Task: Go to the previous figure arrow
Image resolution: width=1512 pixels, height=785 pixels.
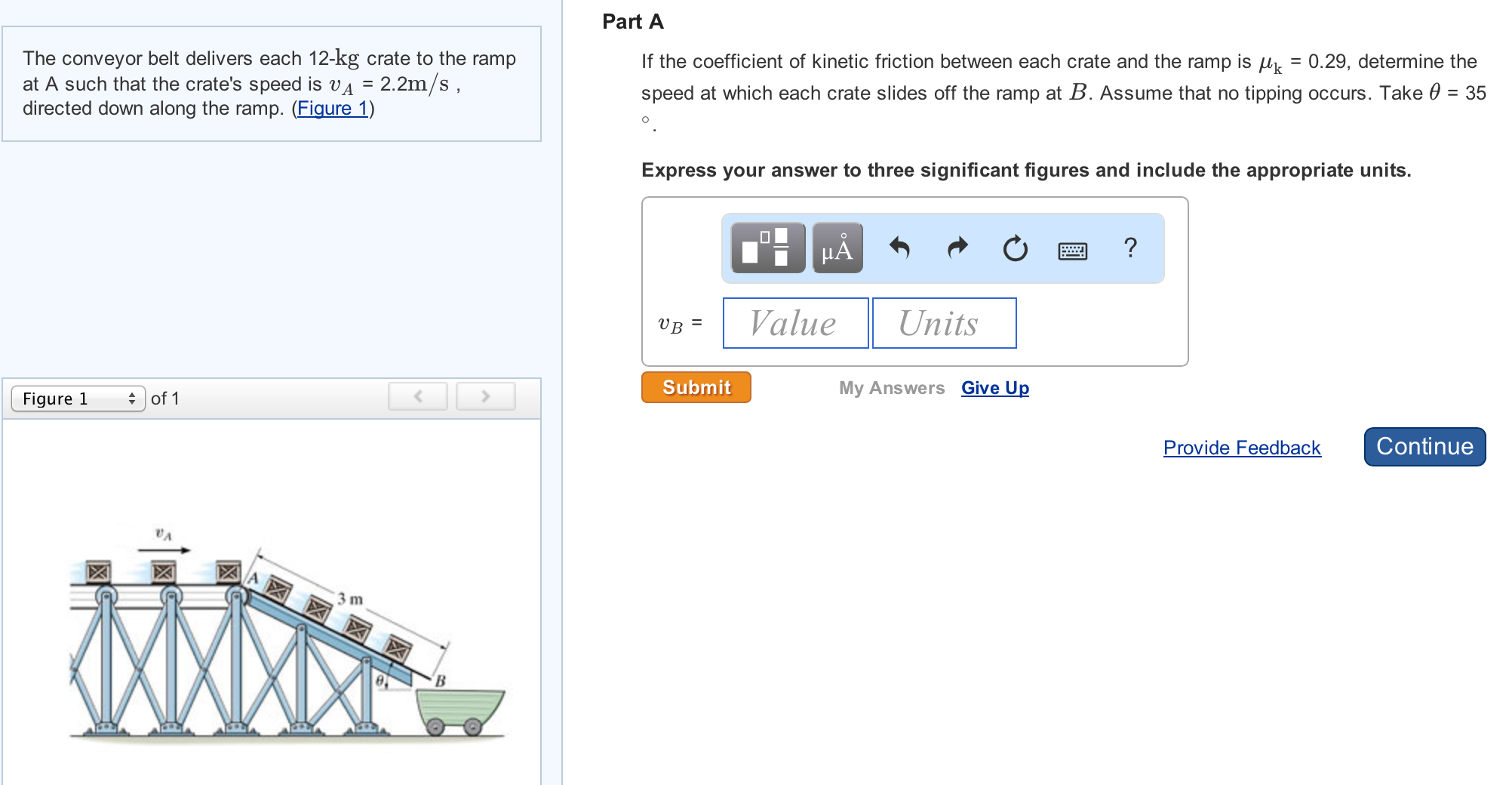Action: [x=418, y=396]
